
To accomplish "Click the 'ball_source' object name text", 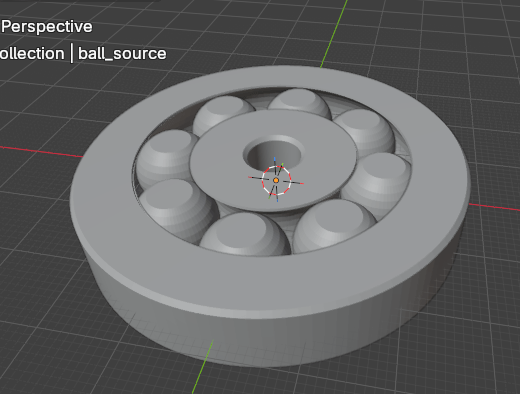I will 122,54.
